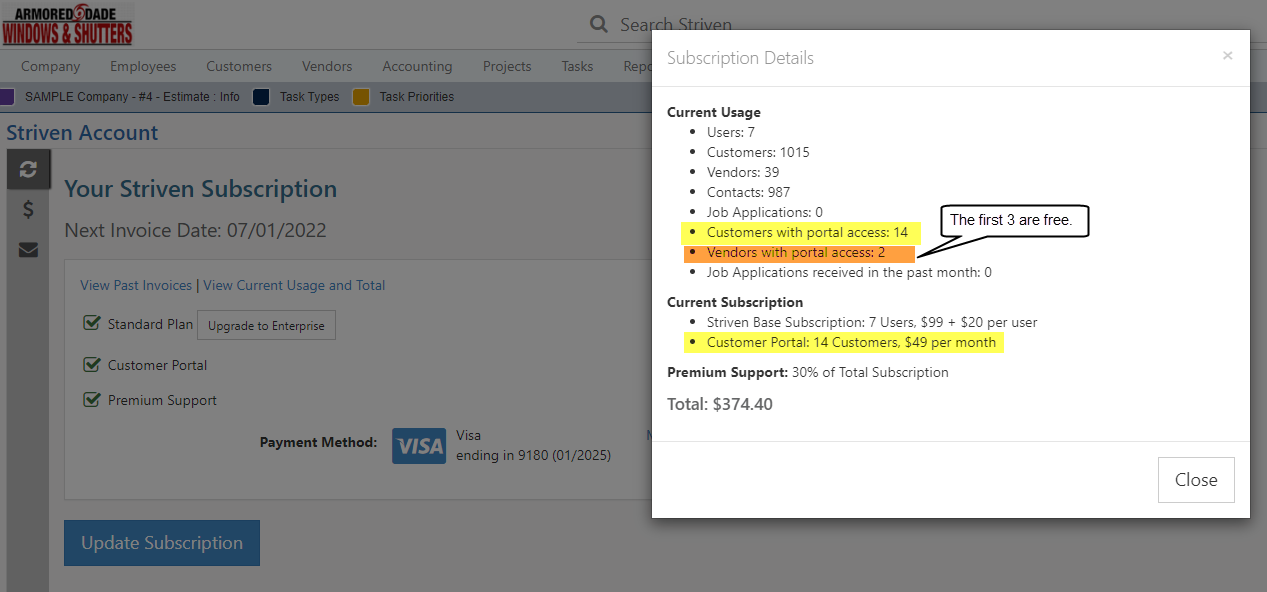Open View Current Usage and Total link
The height and width of the screenshot is (592, 1267).
click(294, 285)
